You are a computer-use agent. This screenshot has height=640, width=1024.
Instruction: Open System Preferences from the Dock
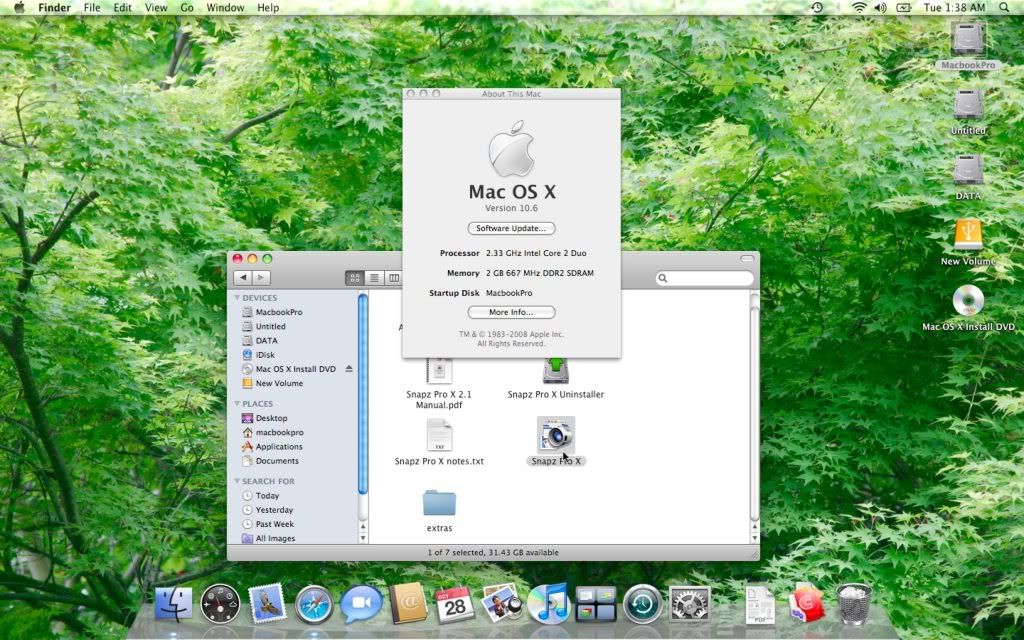coord(689,604)
